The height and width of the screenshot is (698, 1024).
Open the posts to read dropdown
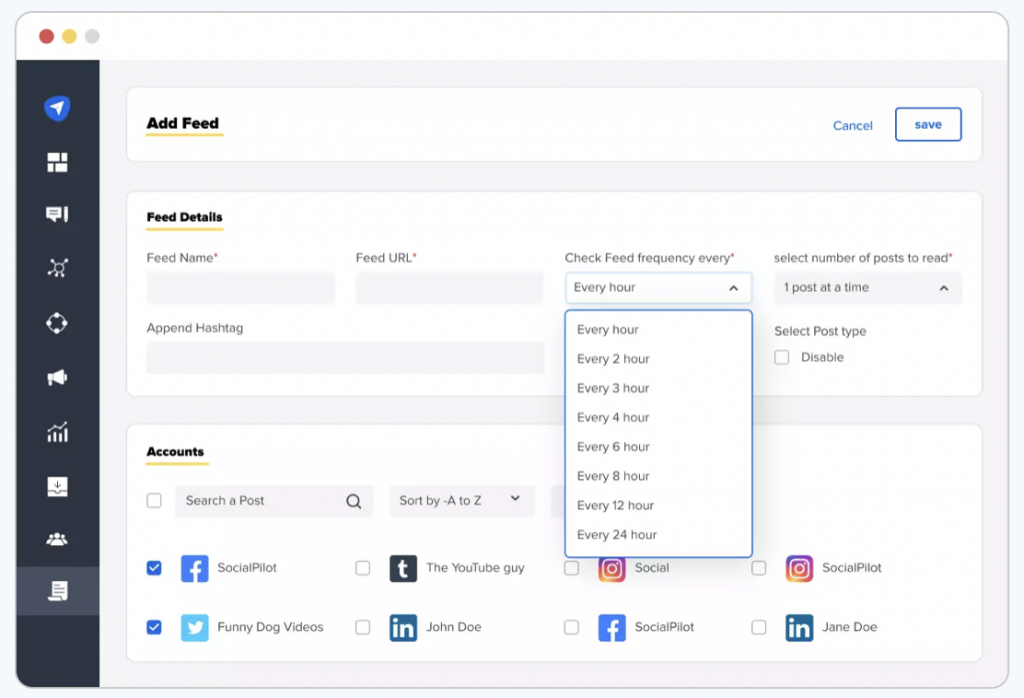coord(867,288)
